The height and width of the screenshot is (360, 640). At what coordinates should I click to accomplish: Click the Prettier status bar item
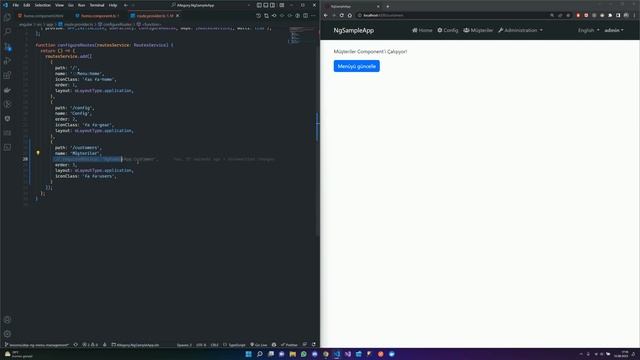click(x=289, y=345)
